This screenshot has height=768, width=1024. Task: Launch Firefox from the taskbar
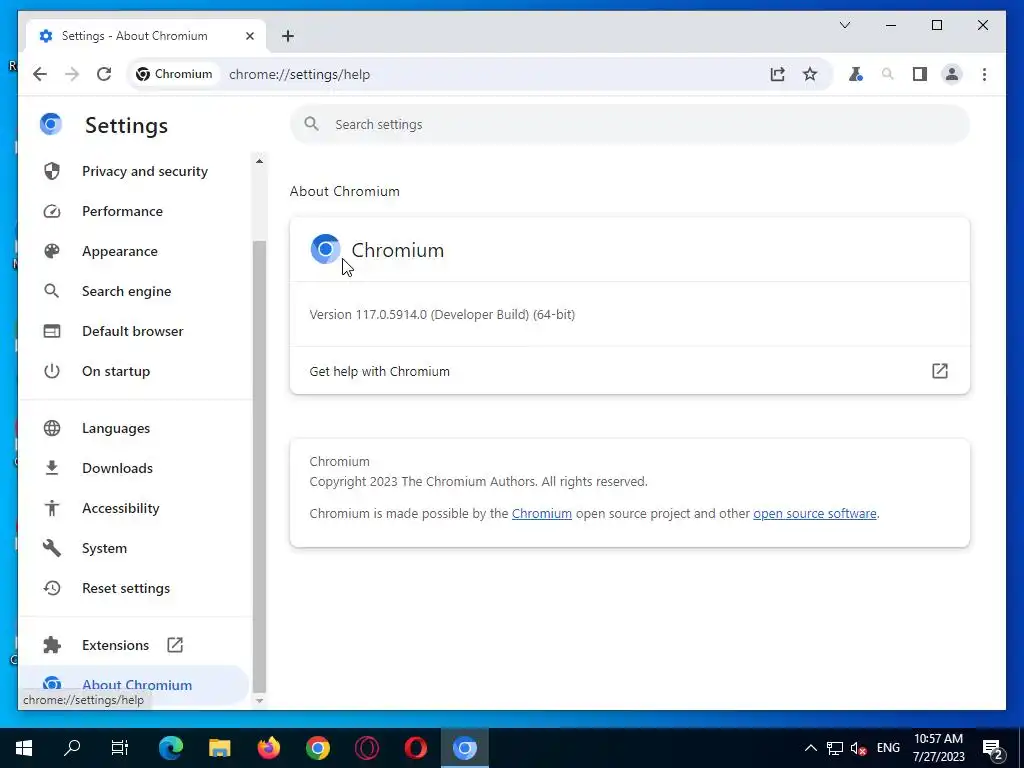pyautogui.click(x=268, y=748)
